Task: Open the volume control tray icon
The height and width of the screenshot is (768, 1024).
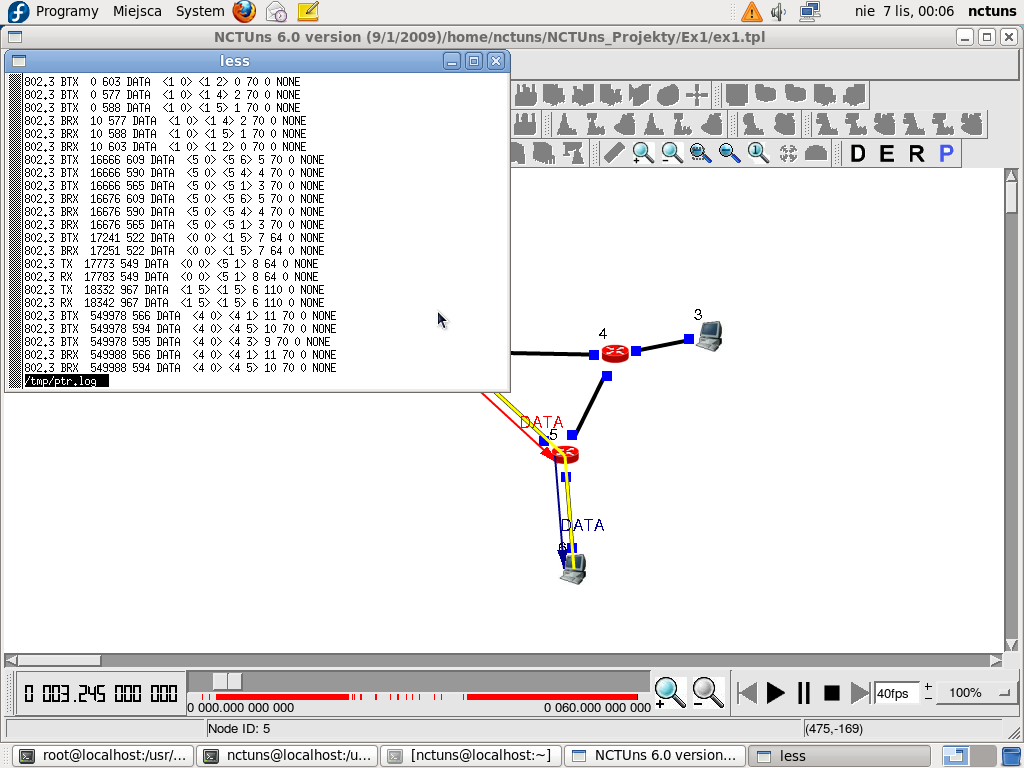Action: (778, 11)
